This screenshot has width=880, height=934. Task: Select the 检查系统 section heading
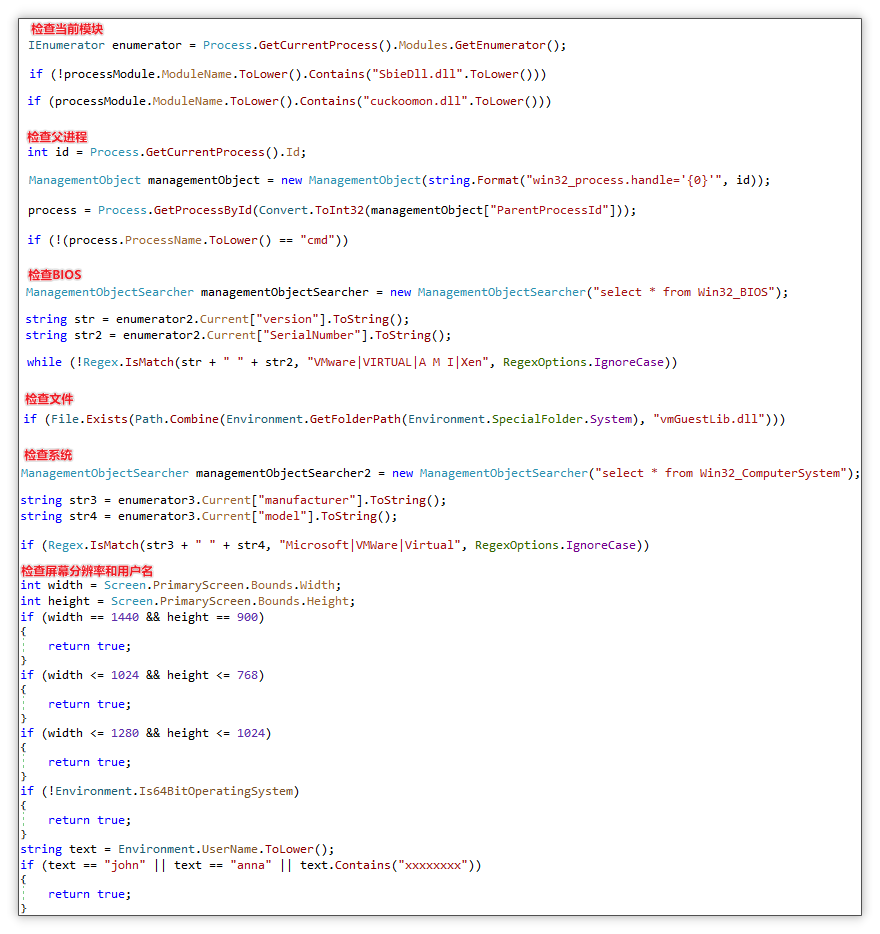click(49, 455)
